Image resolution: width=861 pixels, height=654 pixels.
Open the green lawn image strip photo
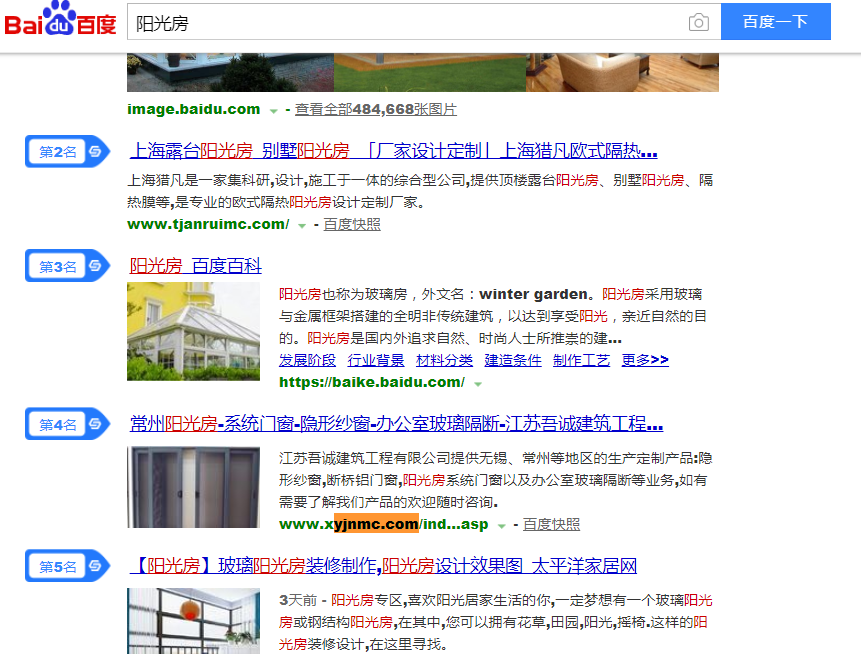point(430,72)
